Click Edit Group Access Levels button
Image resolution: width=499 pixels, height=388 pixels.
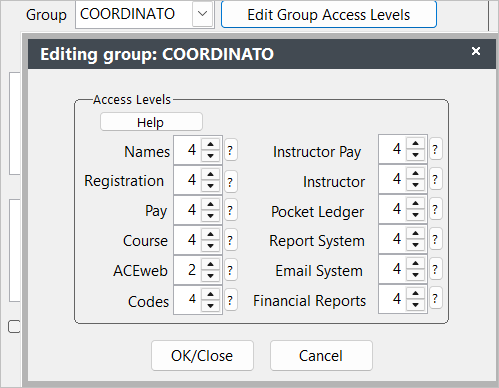click(329, 15)
